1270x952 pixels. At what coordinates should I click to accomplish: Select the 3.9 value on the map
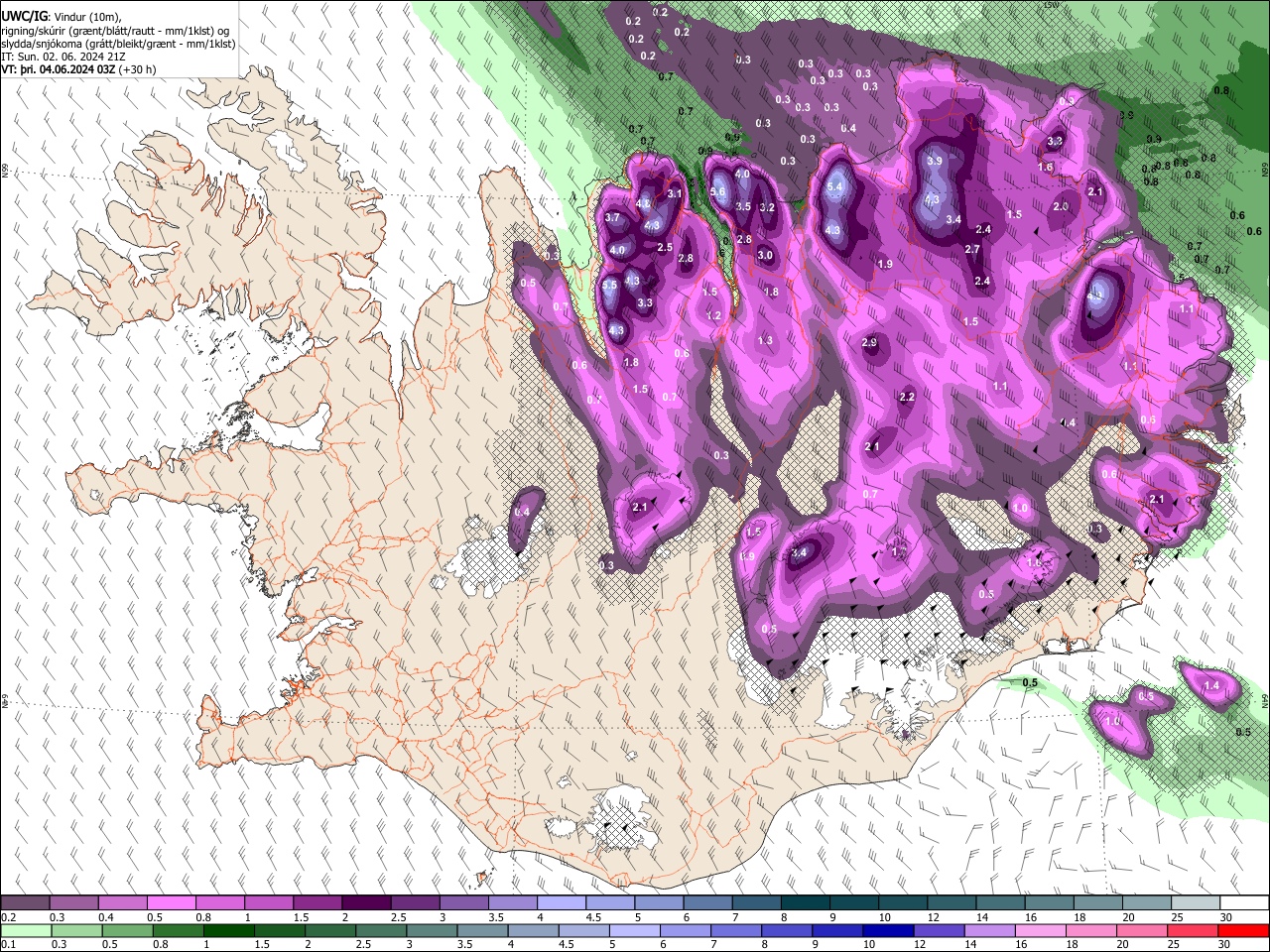tap(934, 161)
